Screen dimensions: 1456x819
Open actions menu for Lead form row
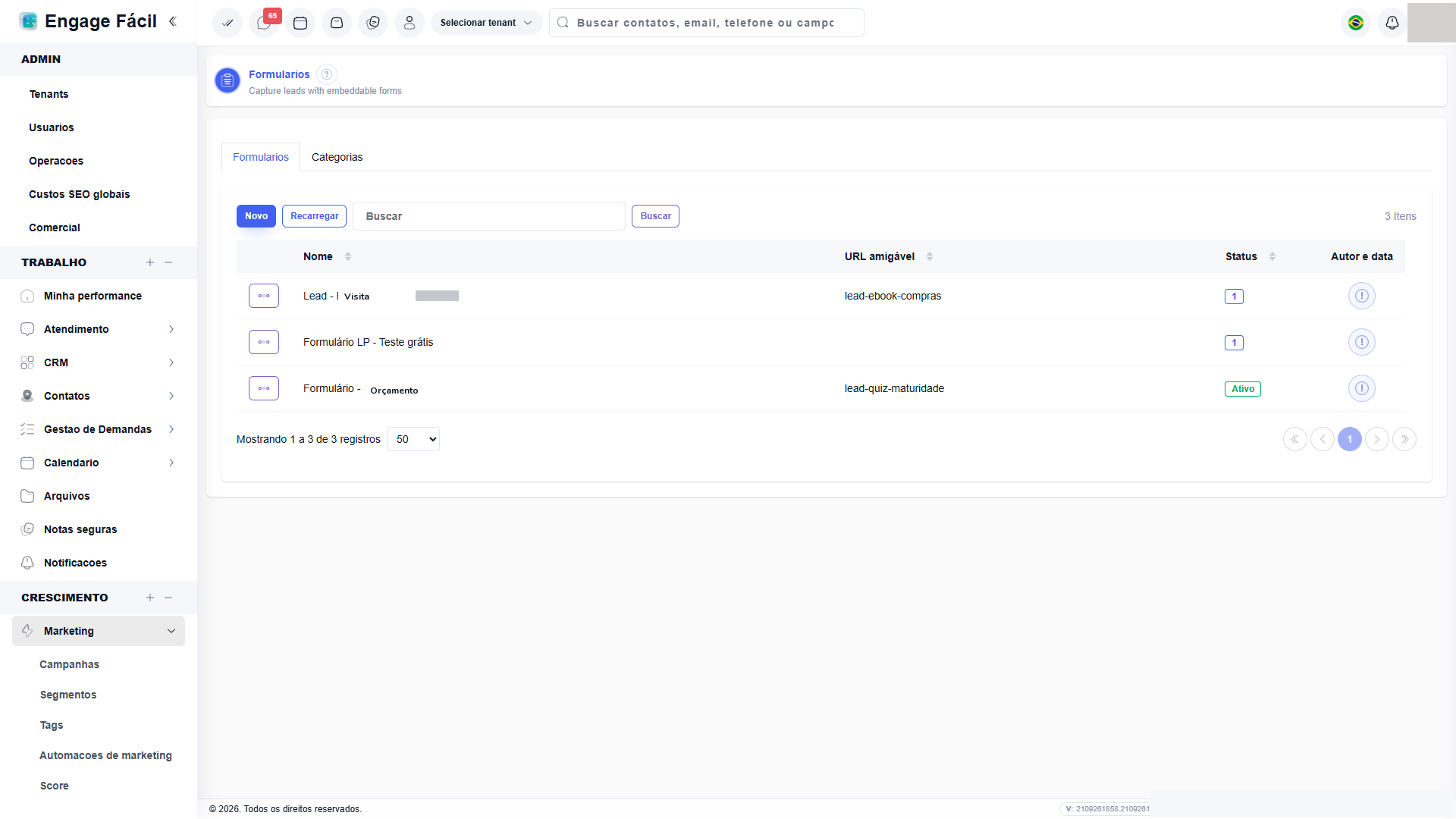tap(264, 296)
